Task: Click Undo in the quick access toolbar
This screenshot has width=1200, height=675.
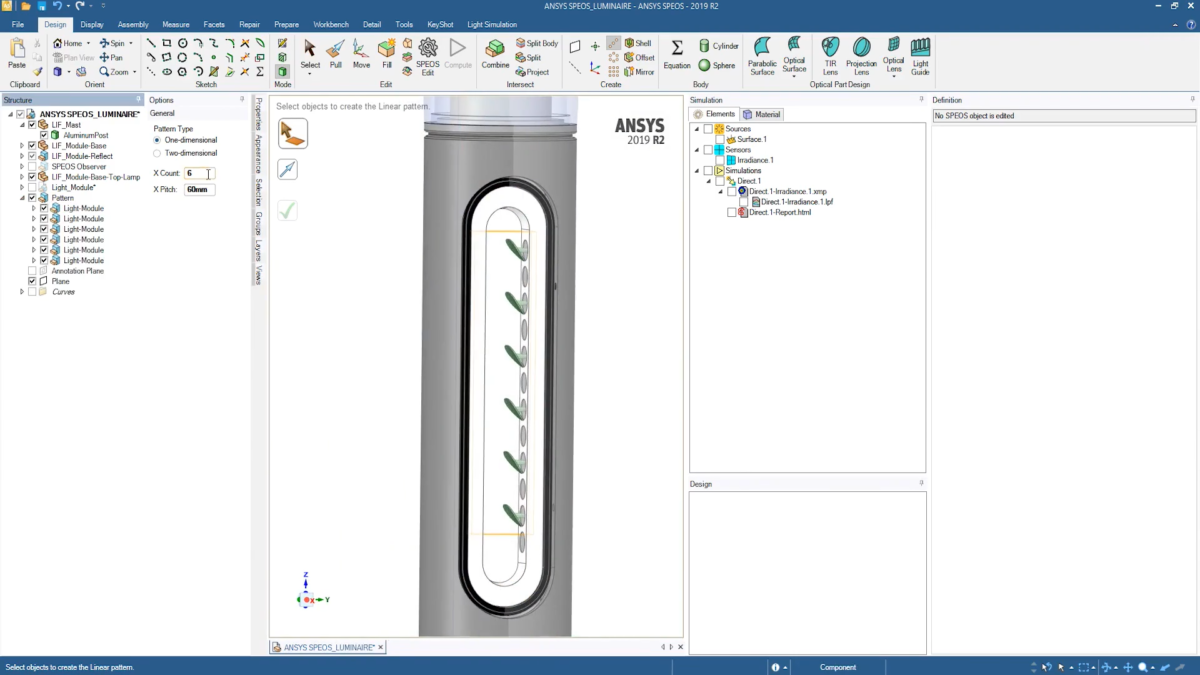Action: (57, 6)
